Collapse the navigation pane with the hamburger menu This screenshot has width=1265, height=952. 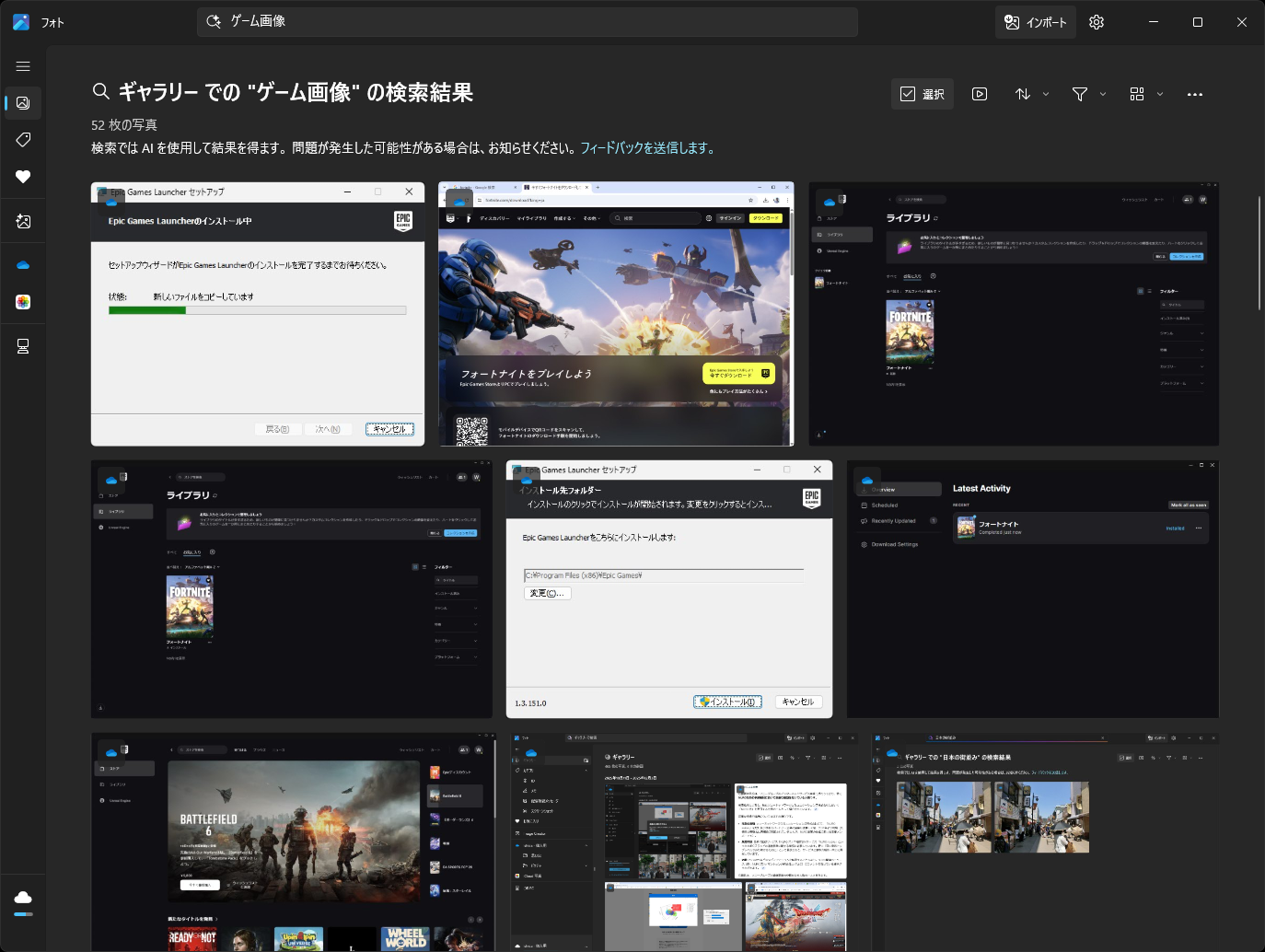pyautogui.click(x=23, y=65)
